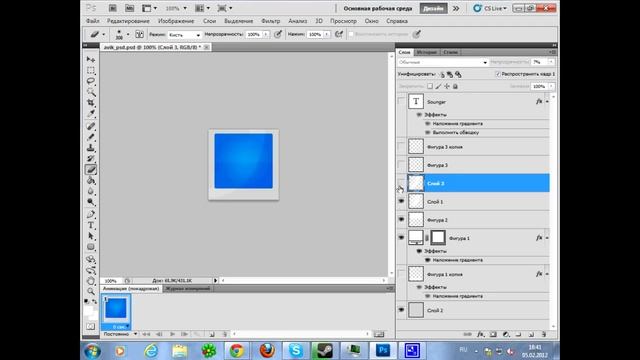Convert to timeline animation button
The width and height of the screenshot is (640, 360).
tap(379, 334)
